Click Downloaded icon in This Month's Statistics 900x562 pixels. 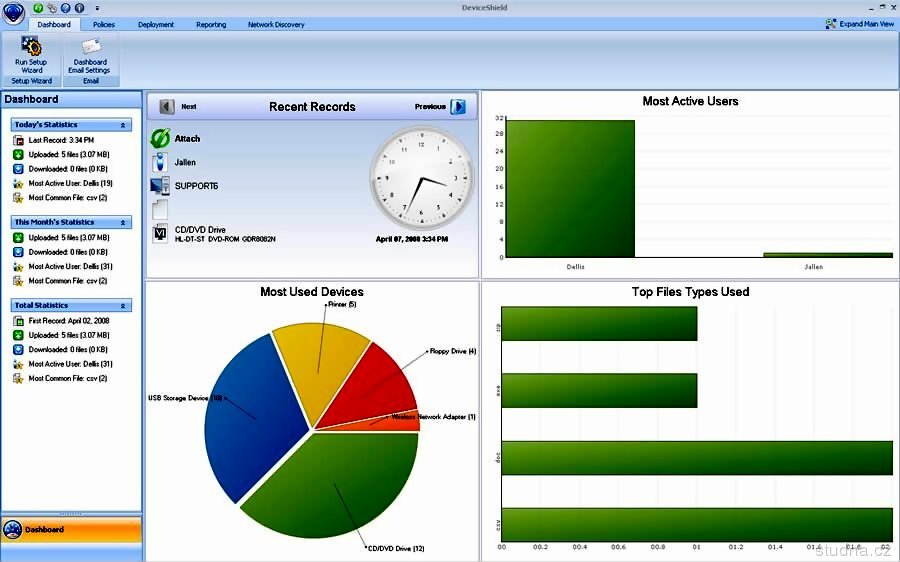pyautogui.click(x=18, y=252)
